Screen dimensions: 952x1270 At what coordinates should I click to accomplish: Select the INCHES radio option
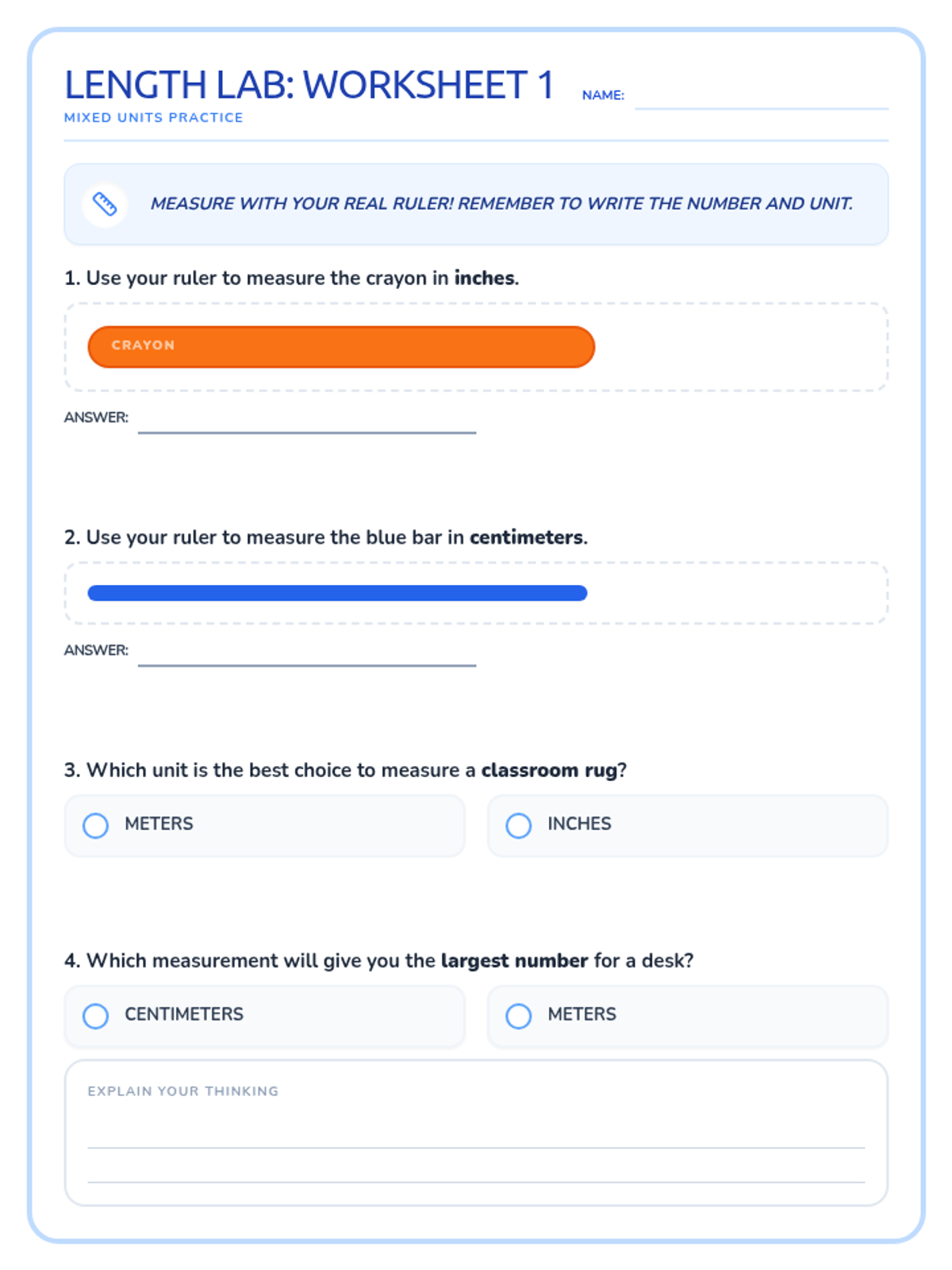tap(519, 825)
